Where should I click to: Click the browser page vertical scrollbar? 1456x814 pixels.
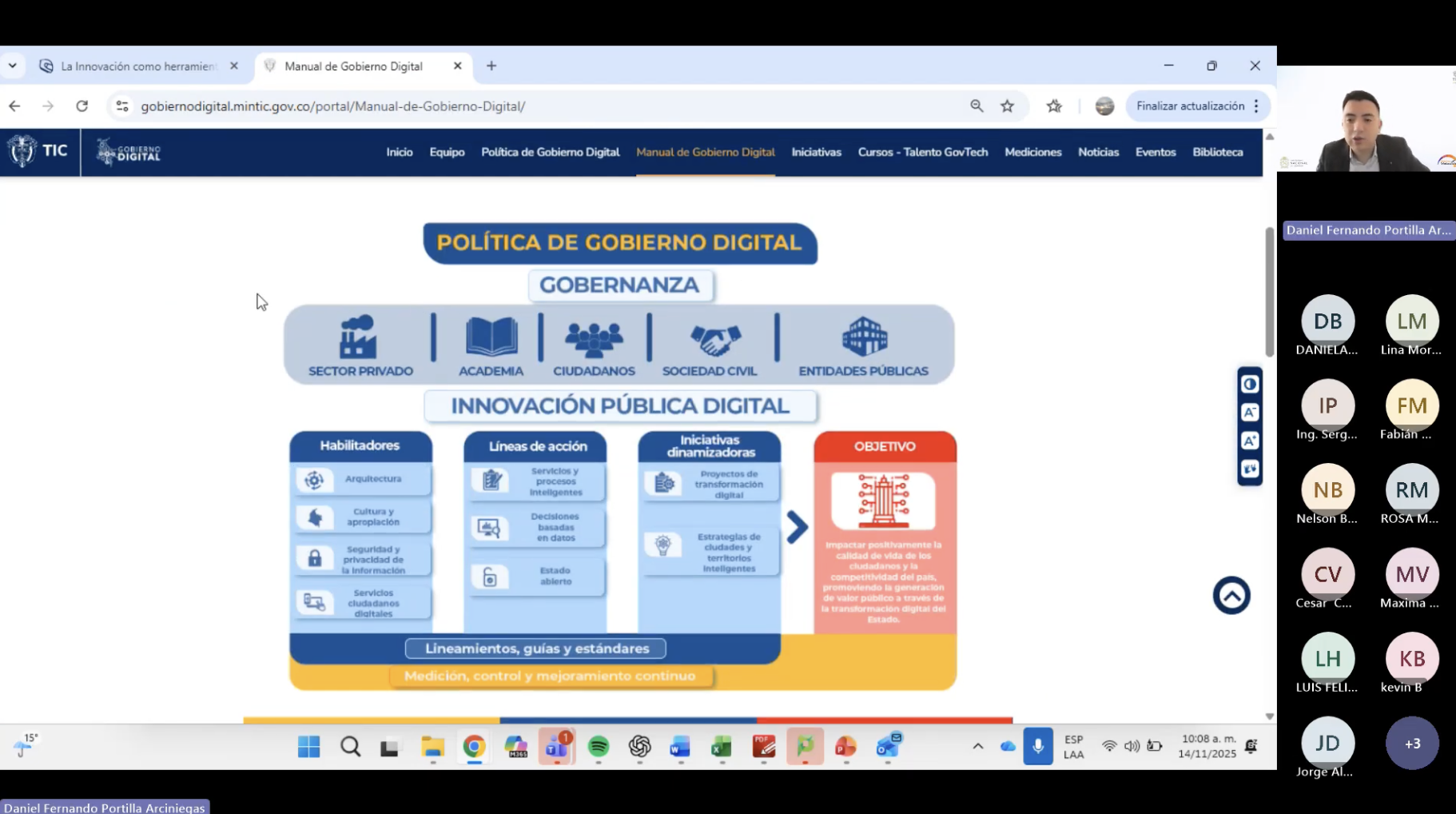[1269, 292]
